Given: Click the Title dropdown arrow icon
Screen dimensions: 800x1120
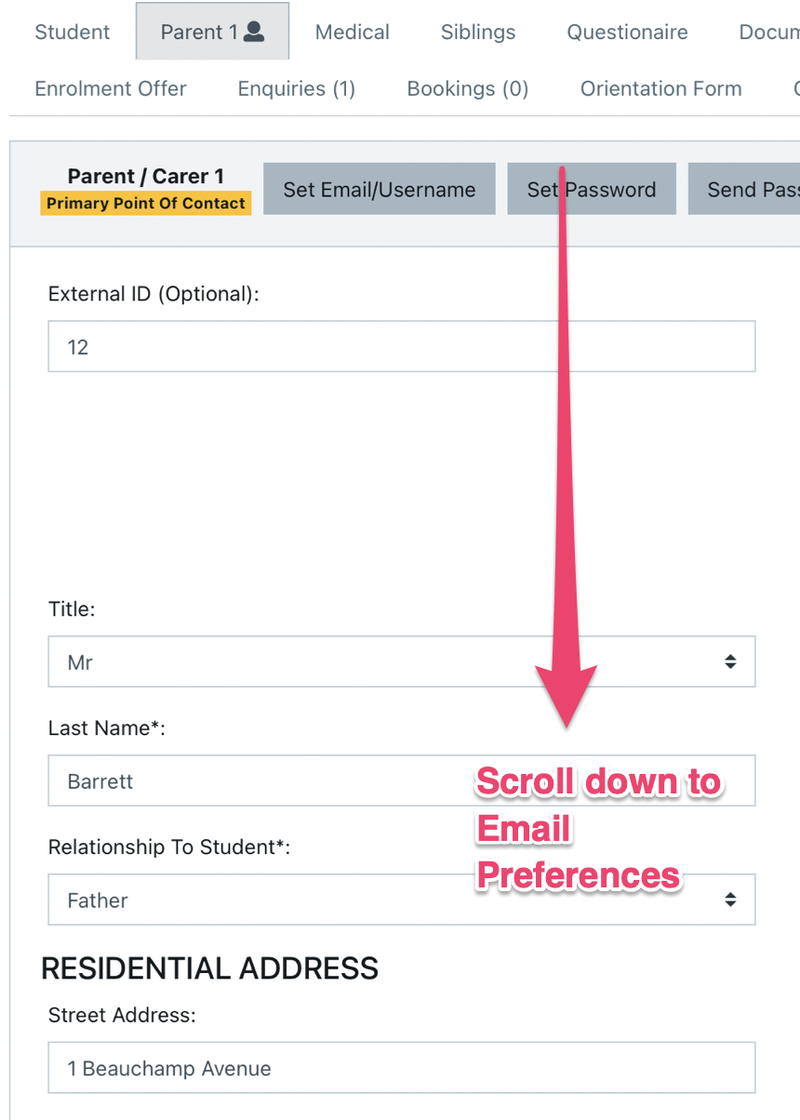Looking at the screenshot, I should tap(731, 662).
